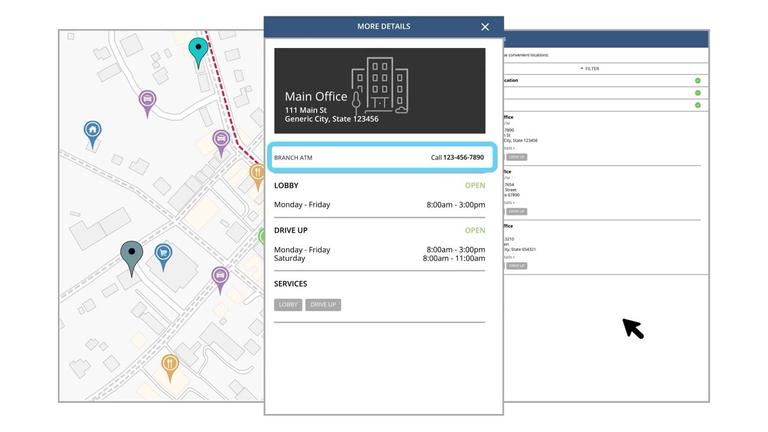The image size is (768, 432).
Task: Expand the FILTER section
Action: tap(590, 69)
